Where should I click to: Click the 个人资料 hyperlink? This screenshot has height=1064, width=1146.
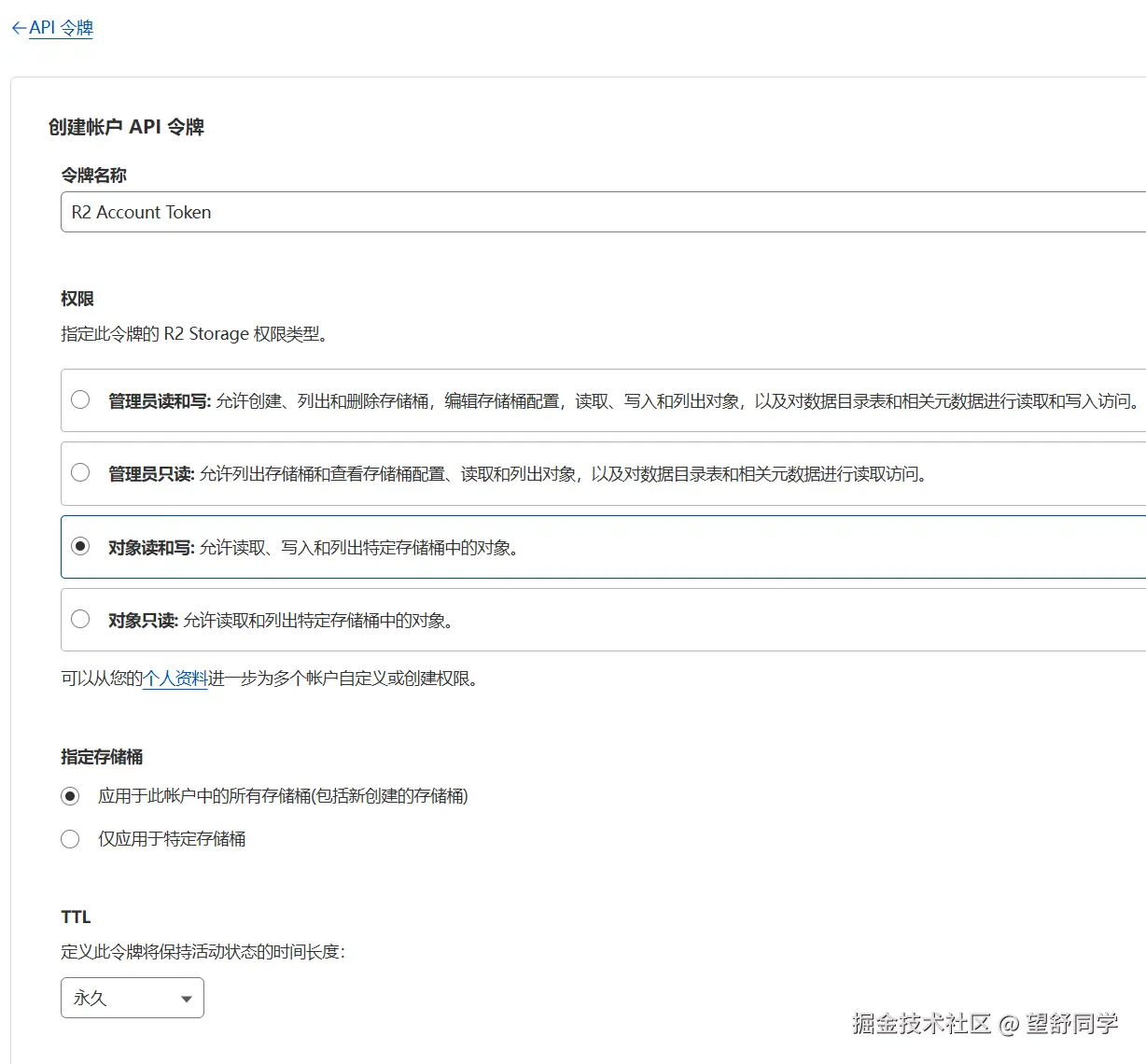click(176, 679)
